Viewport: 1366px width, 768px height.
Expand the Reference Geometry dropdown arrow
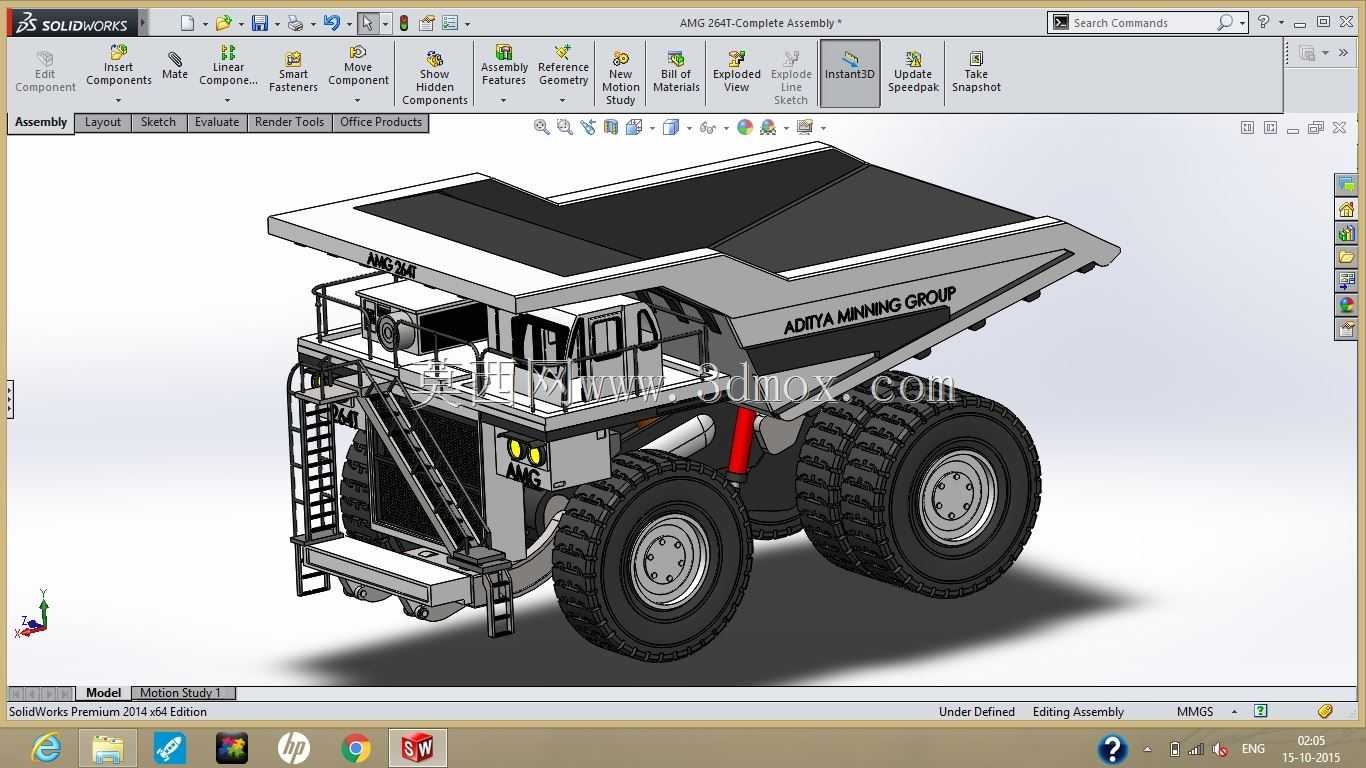click(562, 100)
